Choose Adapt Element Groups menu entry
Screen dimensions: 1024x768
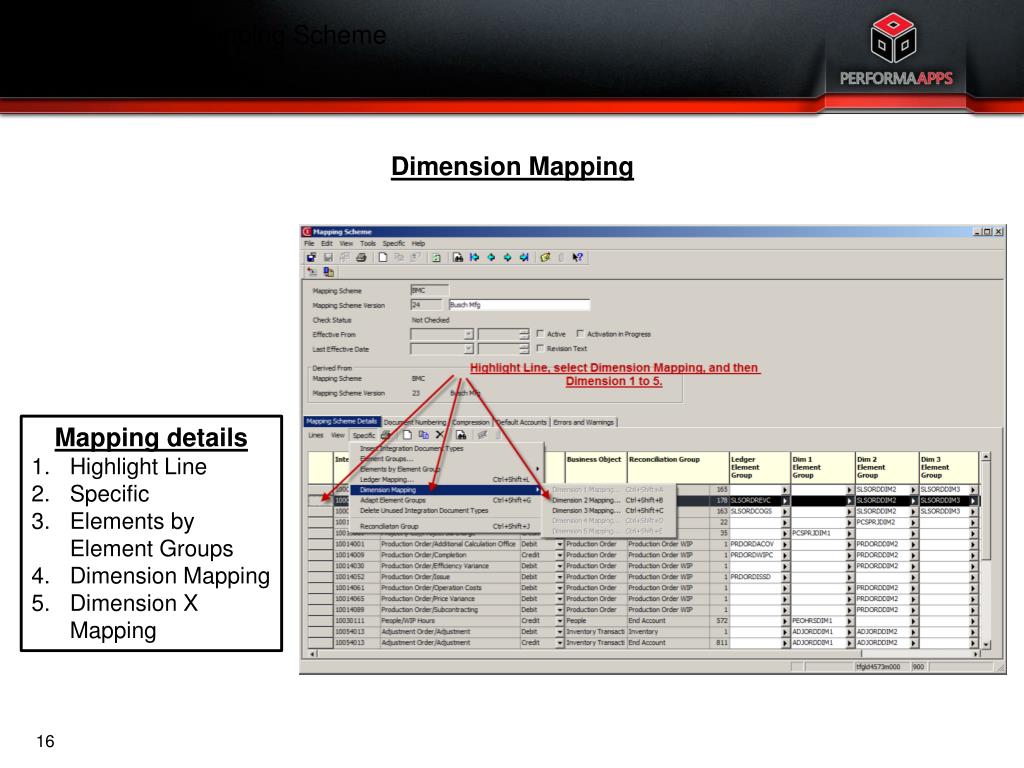point(447,500)
